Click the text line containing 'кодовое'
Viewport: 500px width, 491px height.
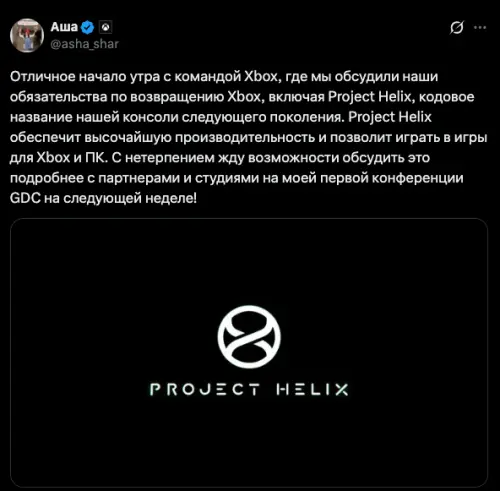coord(242,97)
